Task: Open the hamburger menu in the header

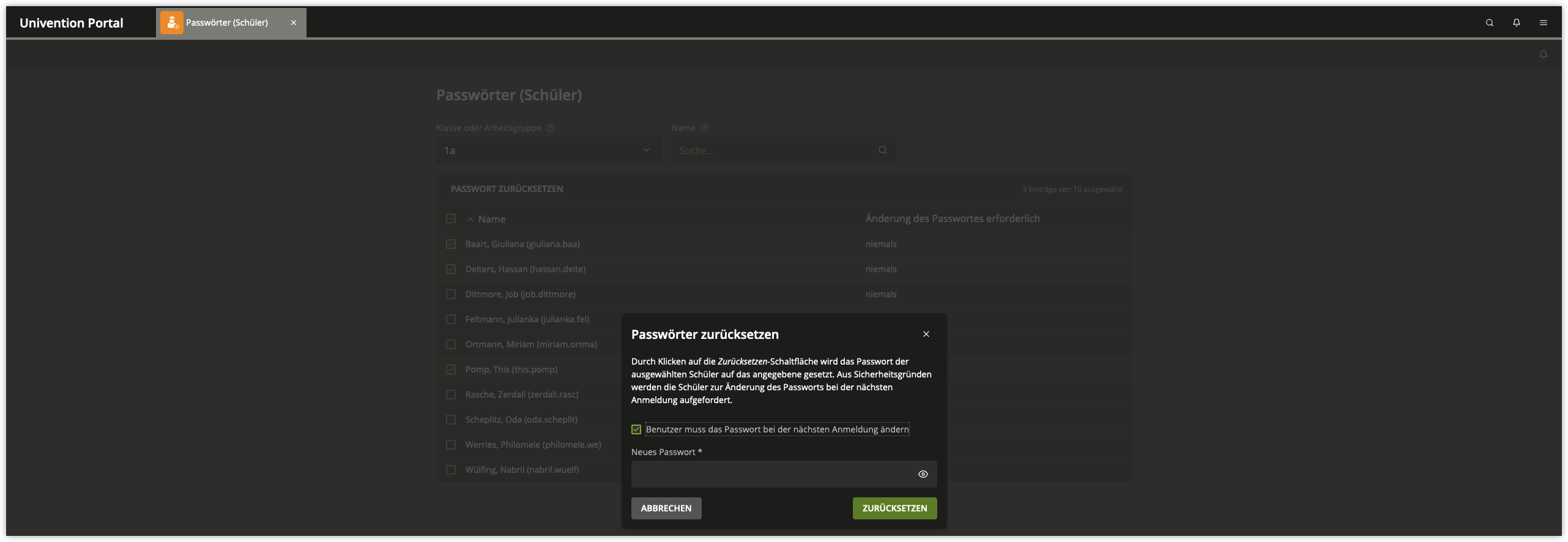Action: [1544, 23]
